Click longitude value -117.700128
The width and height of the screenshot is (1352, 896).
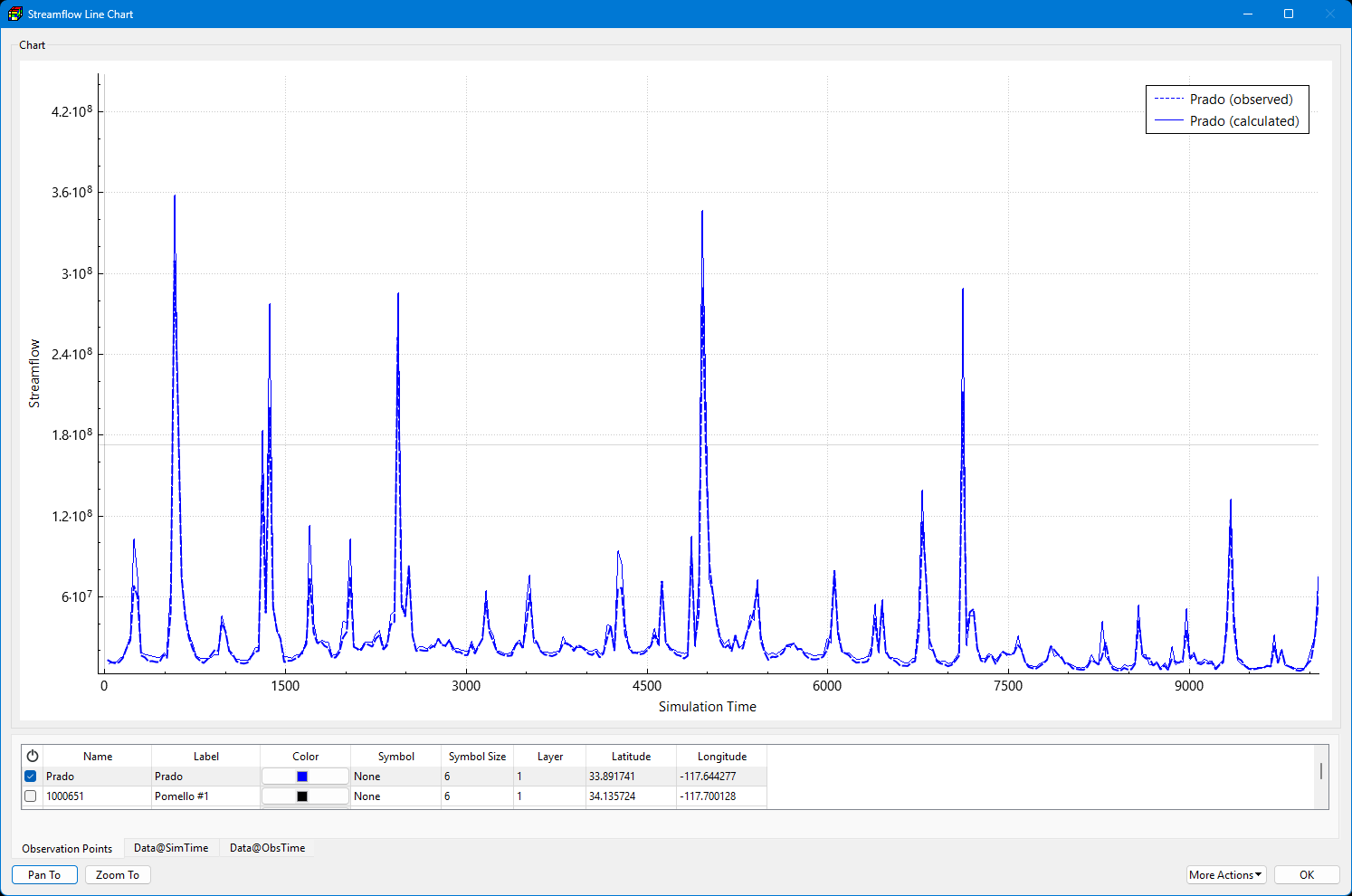pos(722,796)
